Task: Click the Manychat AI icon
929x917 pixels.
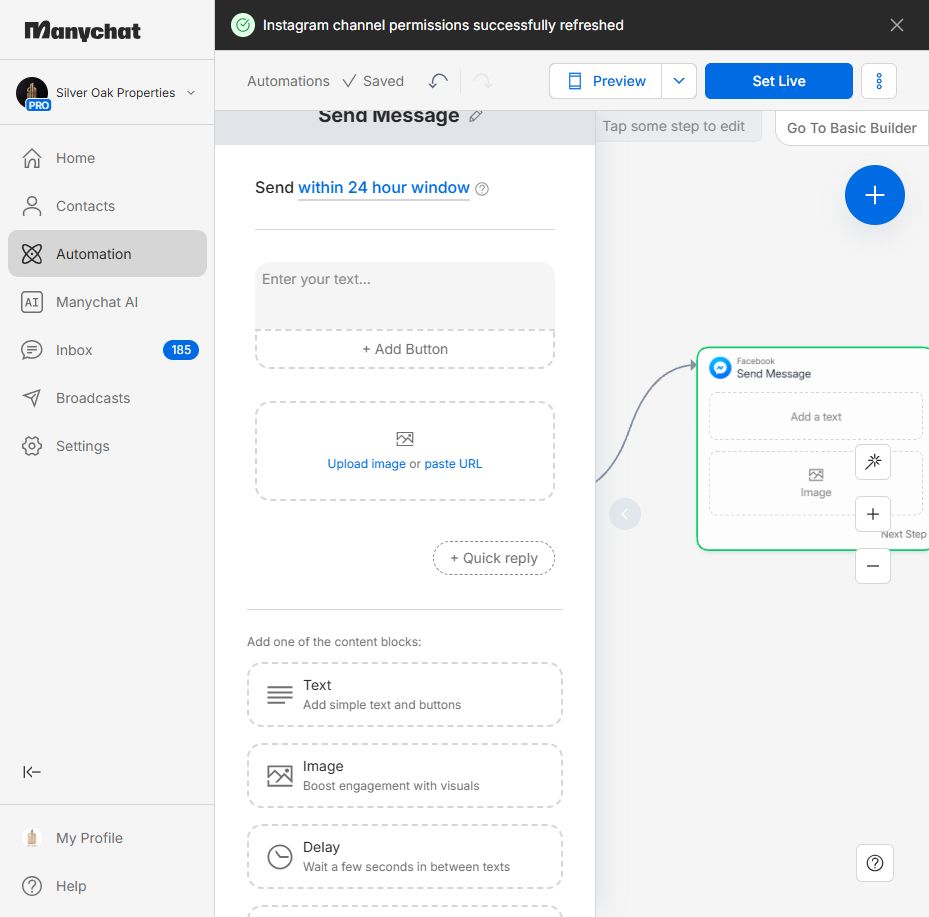Action: (x=32, y=302)
